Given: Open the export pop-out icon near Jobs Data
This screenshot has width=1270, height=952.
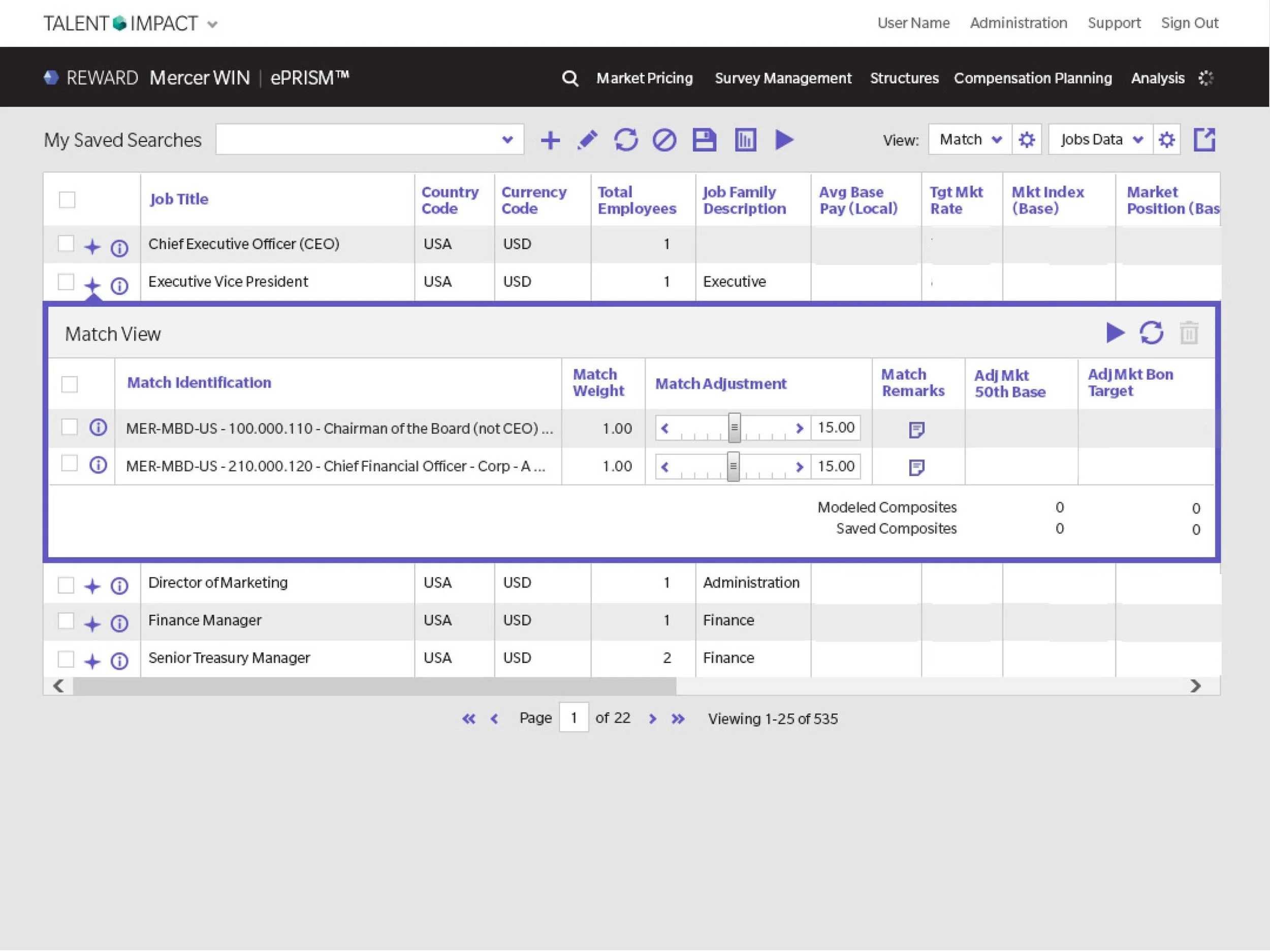Looking at the screenshot, I should (1204, 140).
